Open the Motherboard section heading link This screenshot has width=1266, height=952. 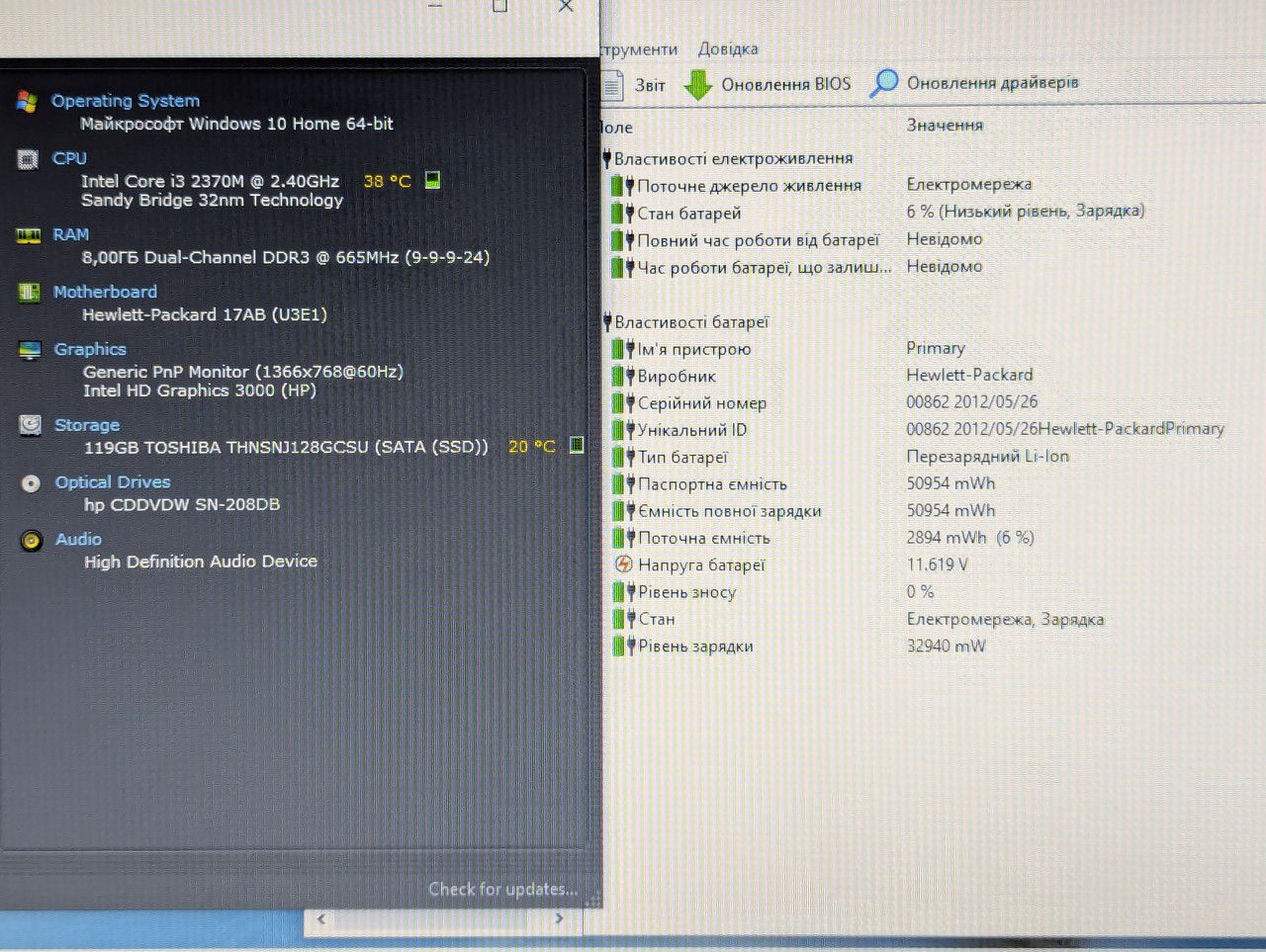pos(105,292)
